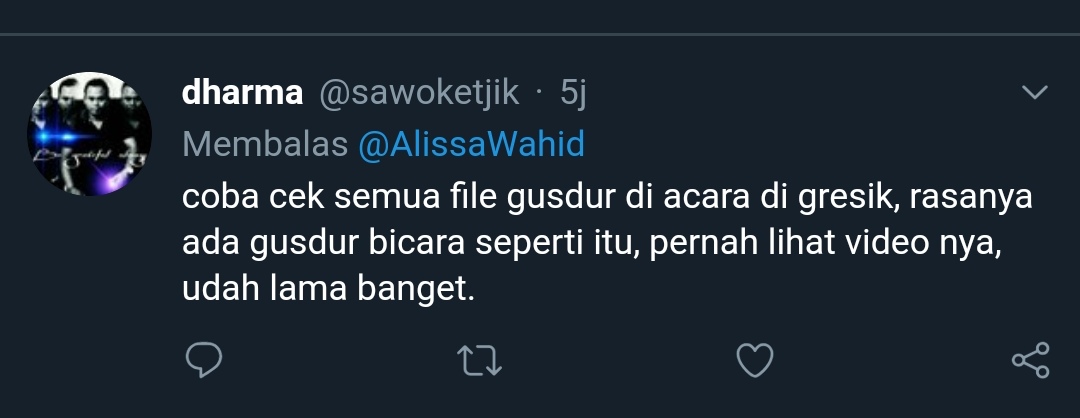Click the tweet line starting with coba cek
The width and height of the screenshot is (1080, 418).
[x=607, y=198]
